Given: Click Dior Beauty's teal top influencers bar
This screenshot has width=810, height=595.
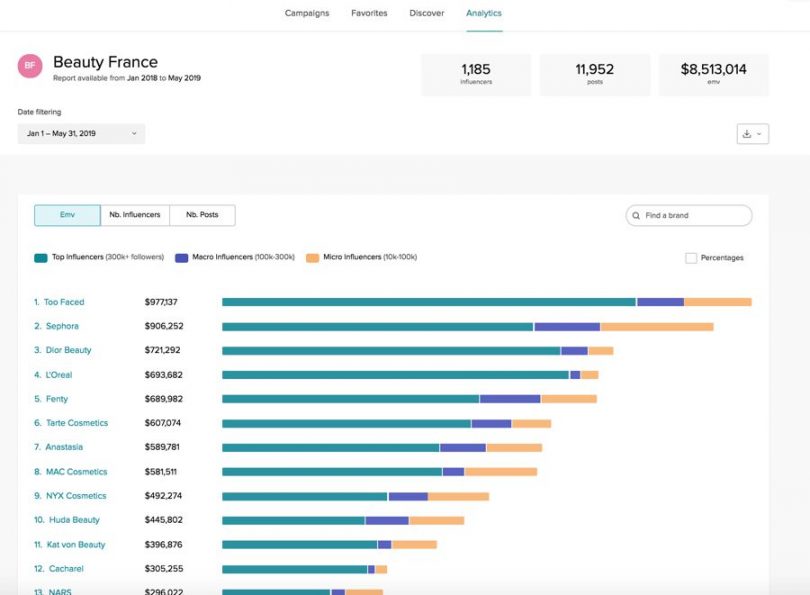Looking at the screenshot, I should 391,351.
